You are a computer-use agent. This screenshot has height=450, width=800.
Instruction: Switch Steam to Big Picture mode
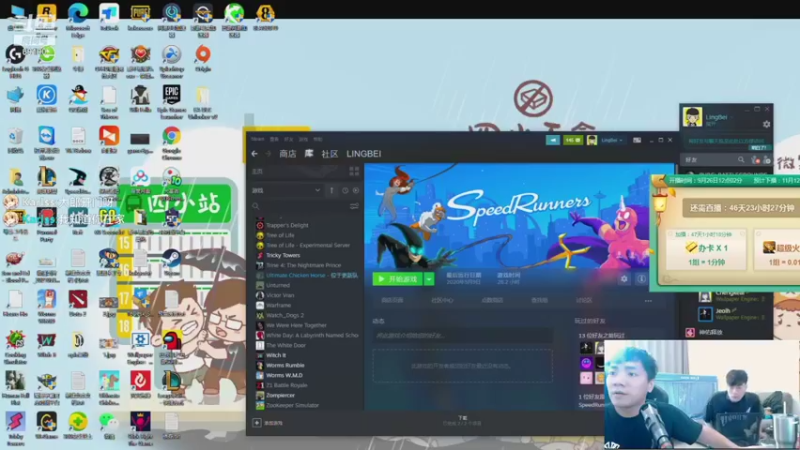click(x=637, y=140)
